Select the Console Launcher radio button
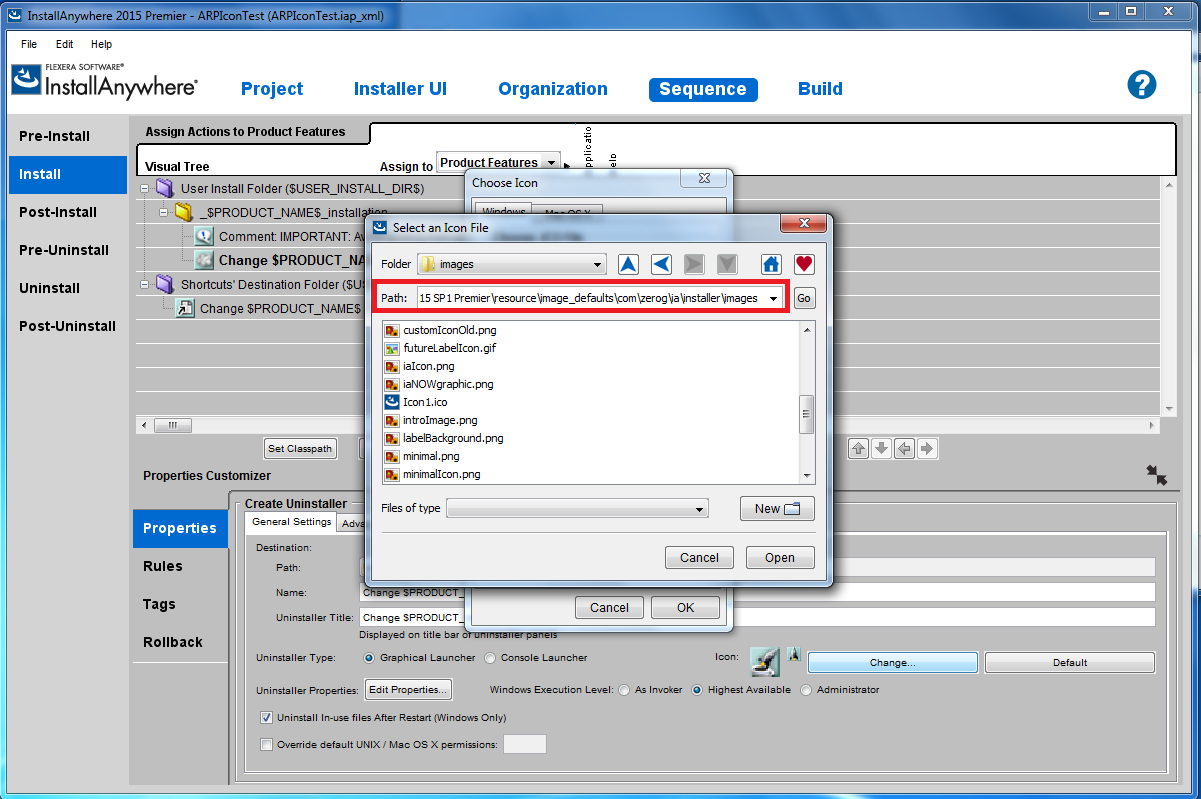Image resolution: width=1201 pixels, height=799 pixels. click(x=490, y=658)
